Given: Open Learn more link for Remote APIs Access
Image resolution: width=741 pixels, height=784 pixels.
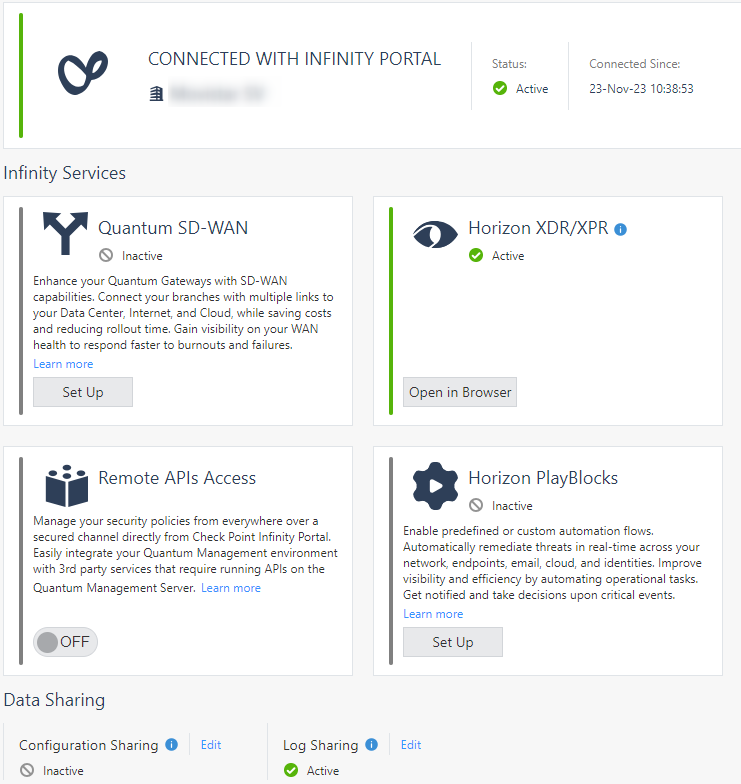Looking at the screenshot, I should pyautogui.click(x=231, y=588).
